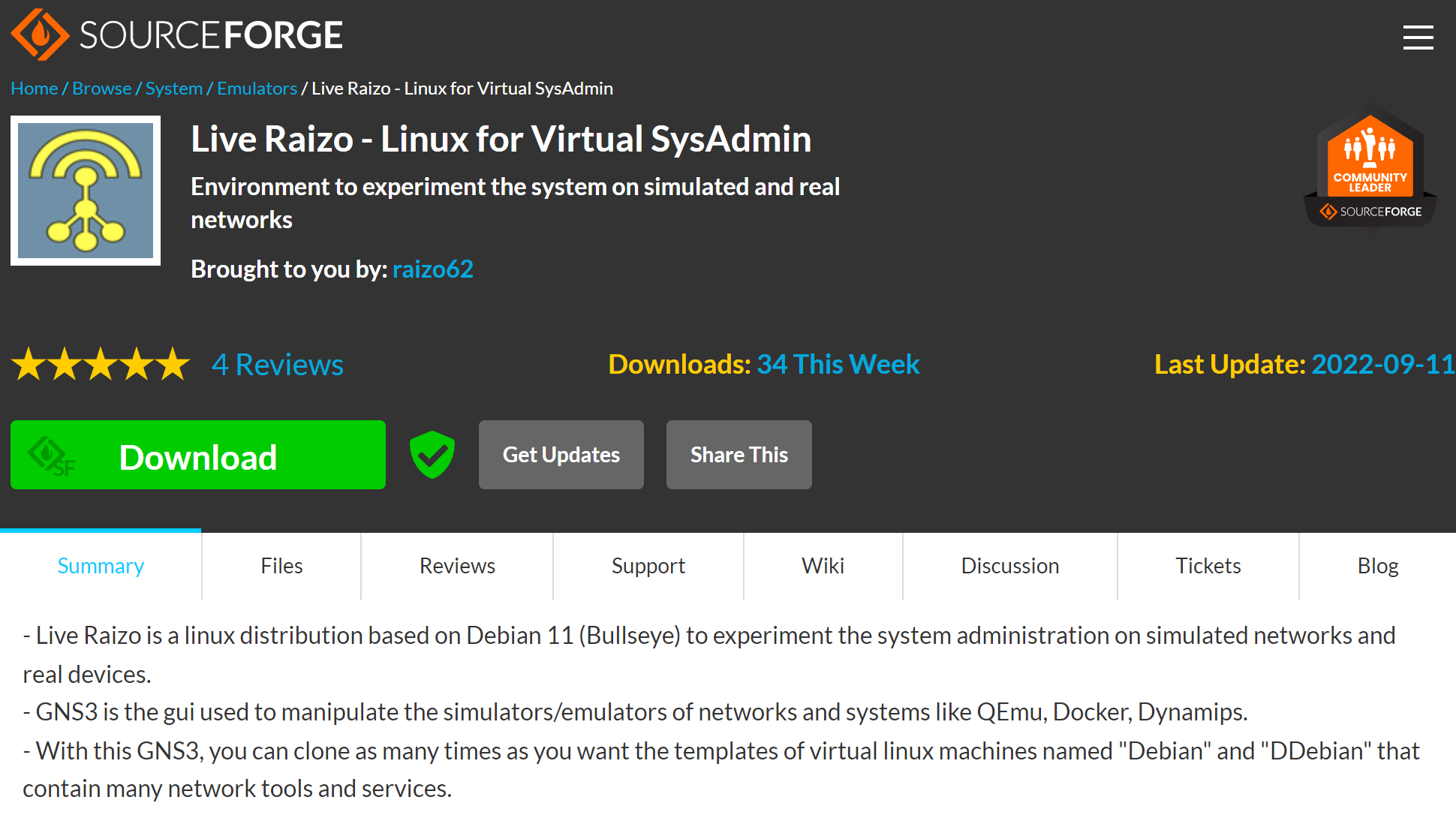Image resolution: width=1456 pixels, height=818 pixels.
Task: Go to Home breadcrumb link
Action: 34,89
